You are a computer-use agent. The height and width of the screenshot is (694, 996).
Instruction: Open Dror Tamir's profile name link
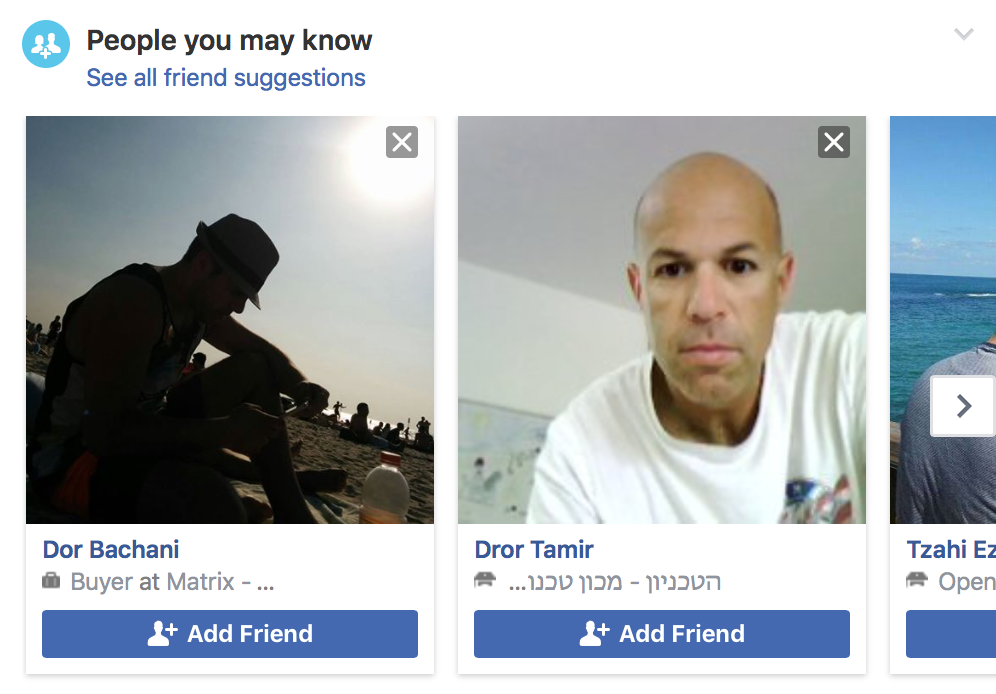[x=534, y=549]
